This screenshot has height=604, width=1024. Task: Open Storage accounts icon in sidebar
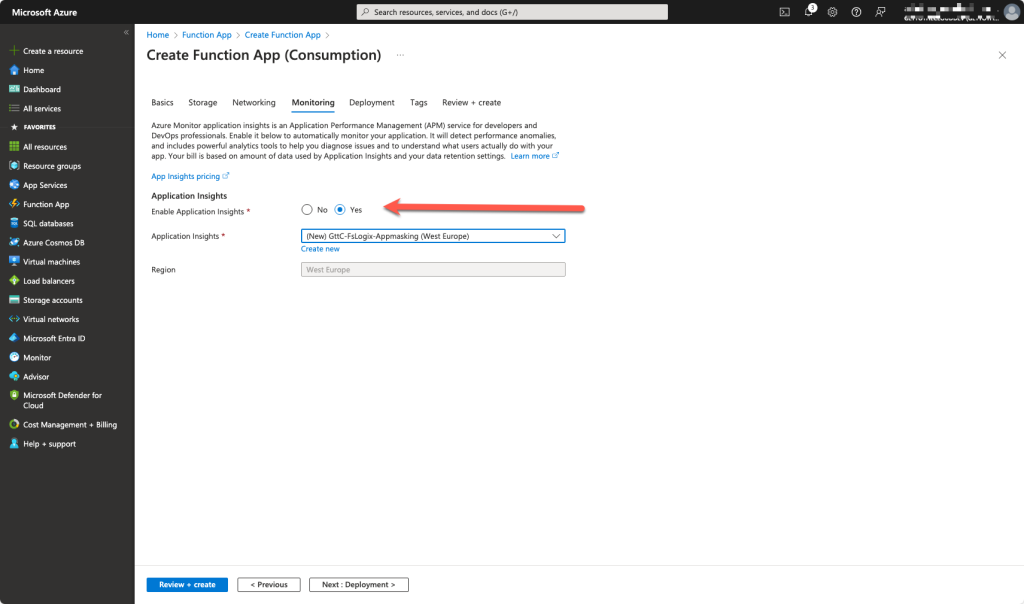(14, 300)
